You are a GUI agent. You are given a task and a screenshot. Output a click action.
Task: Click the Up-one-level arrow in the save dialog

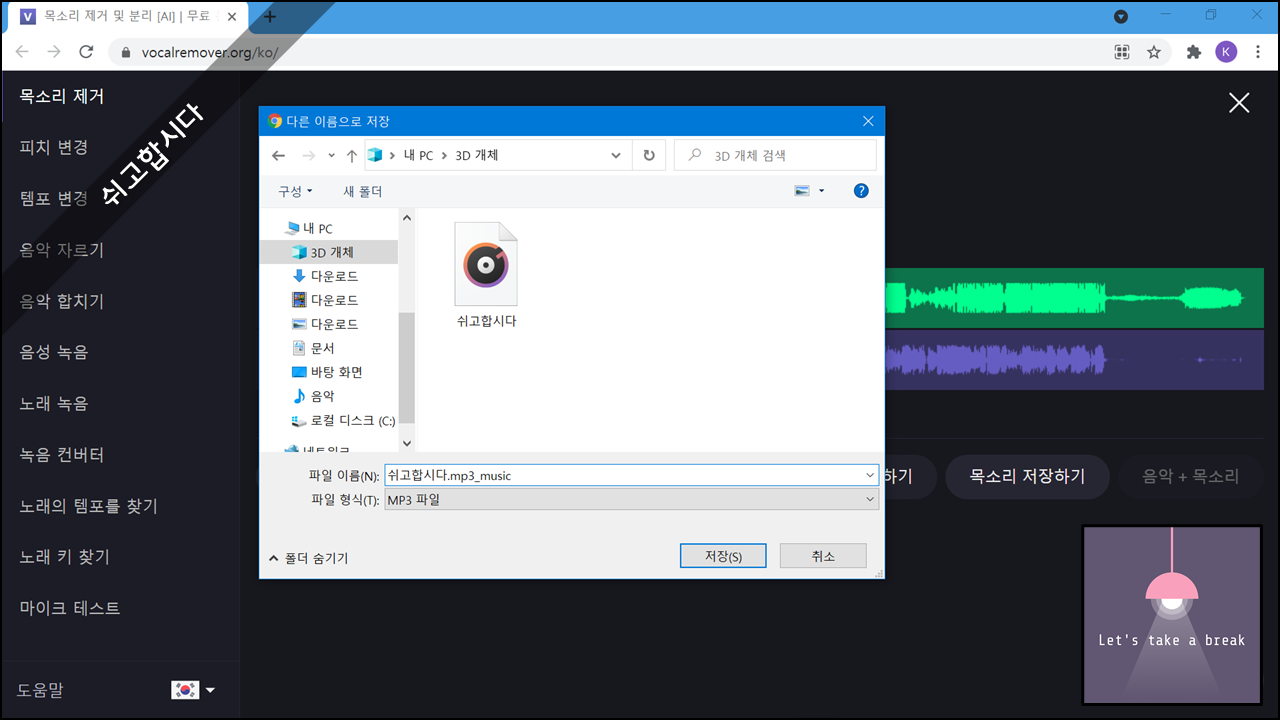[x=352, y=155]
